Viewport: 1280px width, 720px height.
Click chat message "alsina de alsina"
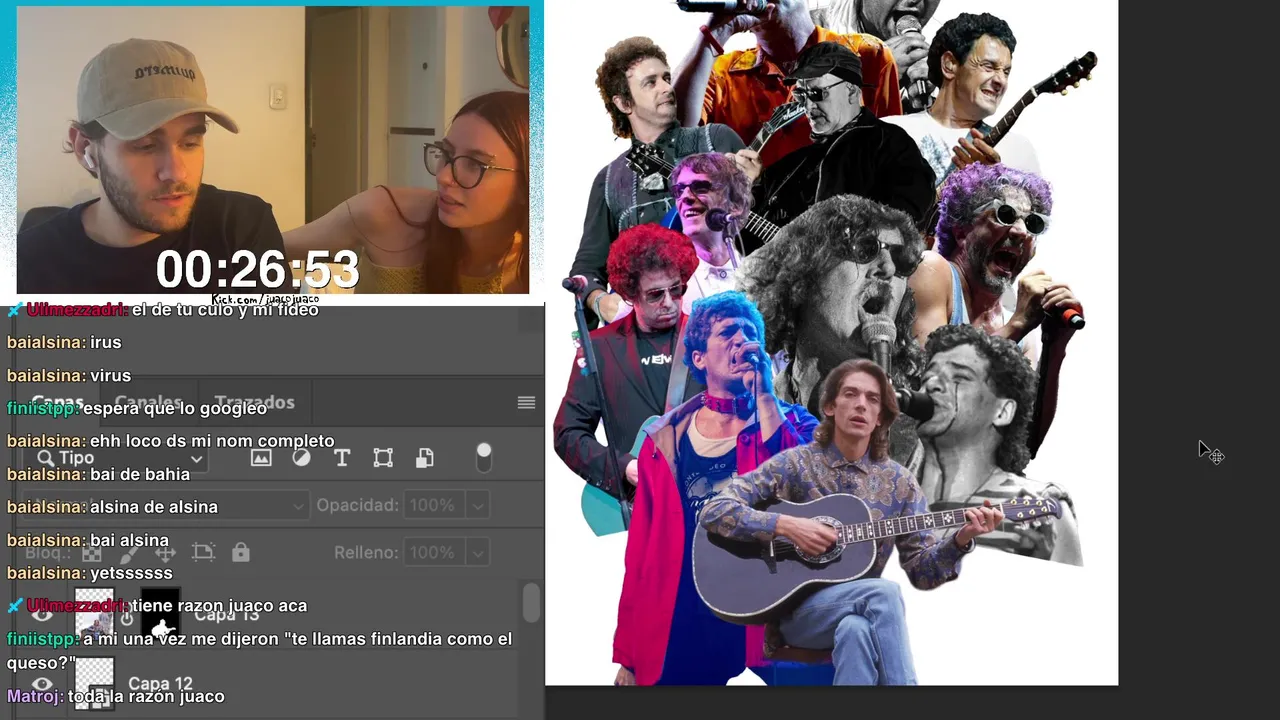pos(154,507)
